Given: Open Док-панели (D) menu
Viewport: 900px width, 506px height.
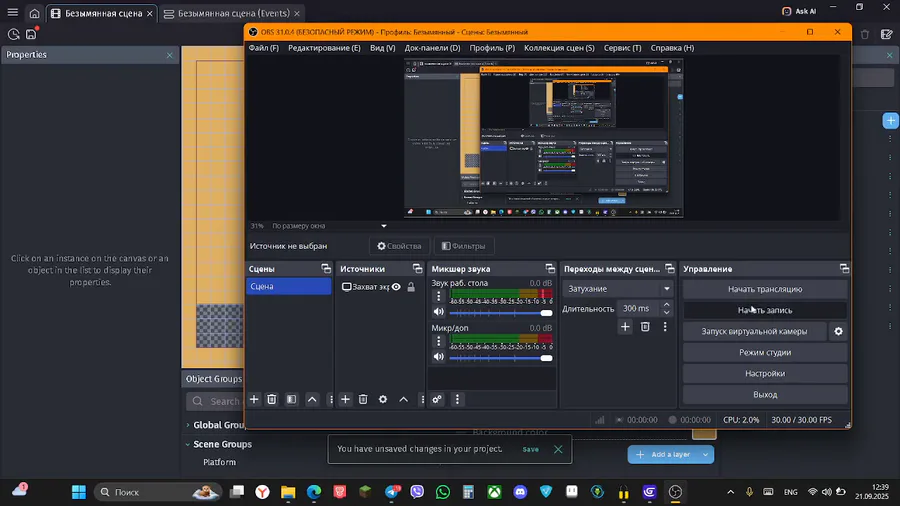Looking at the screenshot, I should (x=432, y=48).
